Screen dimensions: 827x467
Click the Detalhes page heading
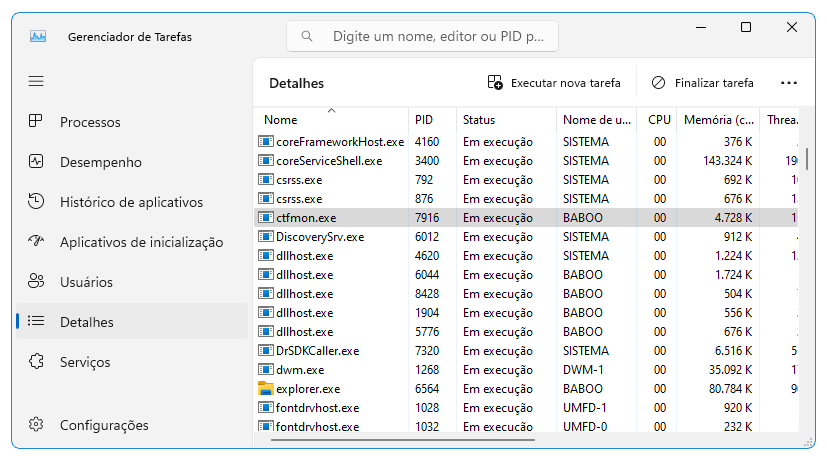(296, 83)
